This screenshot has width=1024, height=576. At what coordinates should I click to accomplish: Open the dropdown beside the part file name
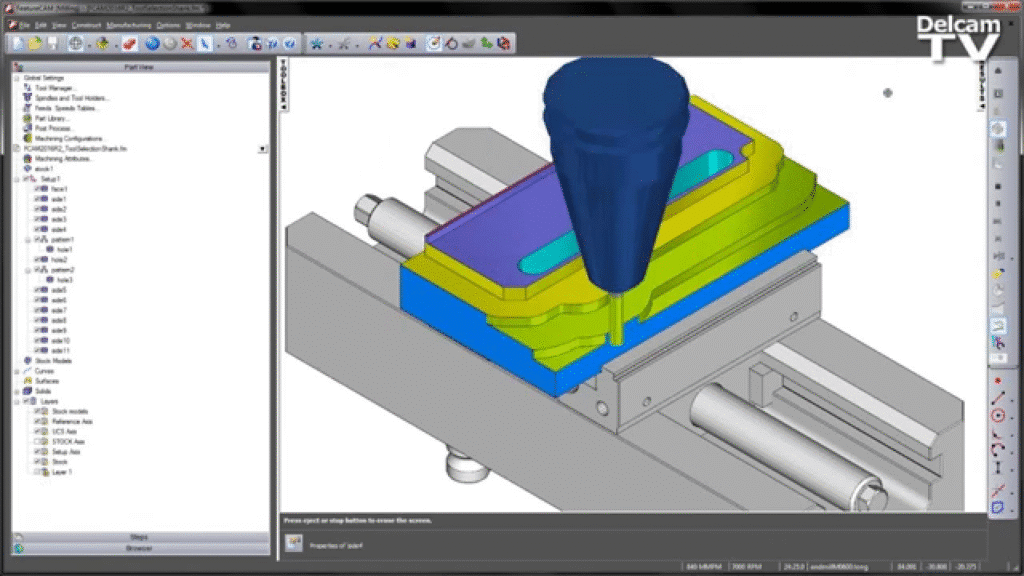(x=262, y=148)
